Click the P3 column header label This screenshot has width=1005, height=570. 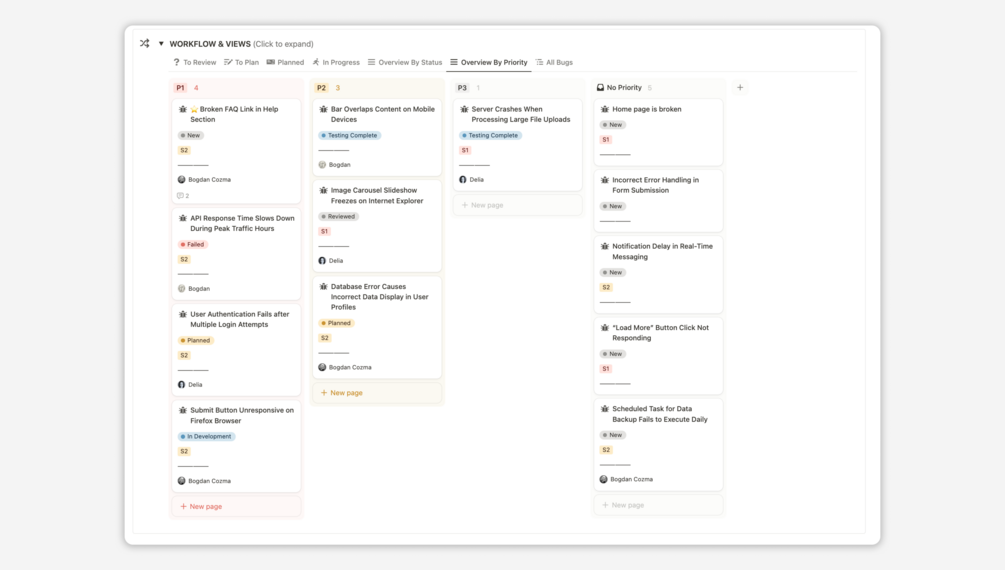click(462, 88)
